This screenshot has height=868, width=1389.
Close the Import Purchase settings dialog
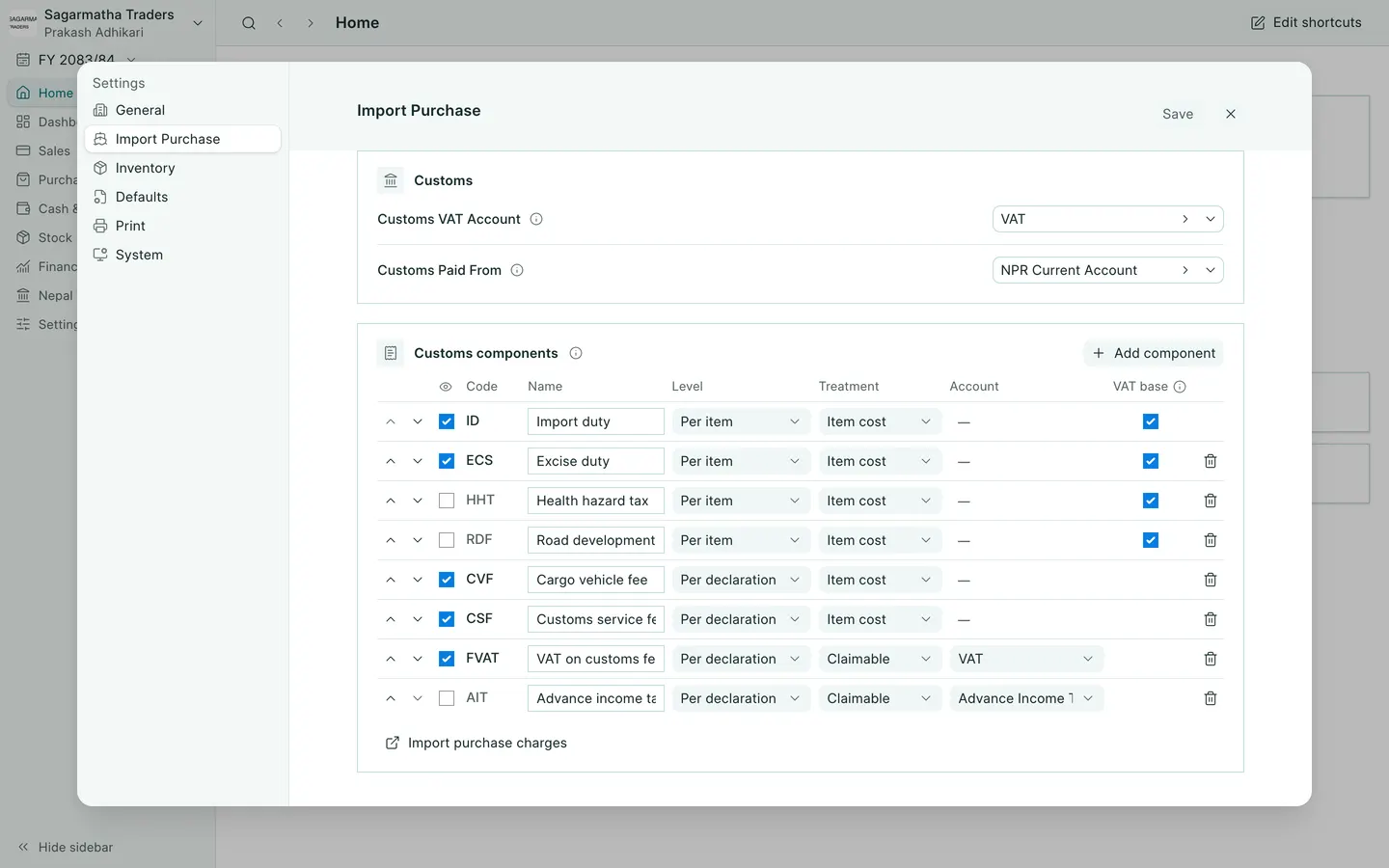(x=1231, y=114)
